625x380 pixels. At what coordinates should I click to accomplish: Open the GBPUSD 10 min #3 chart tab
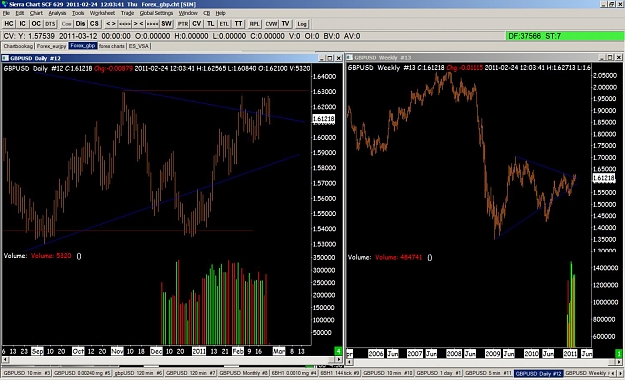coord(27,373)
